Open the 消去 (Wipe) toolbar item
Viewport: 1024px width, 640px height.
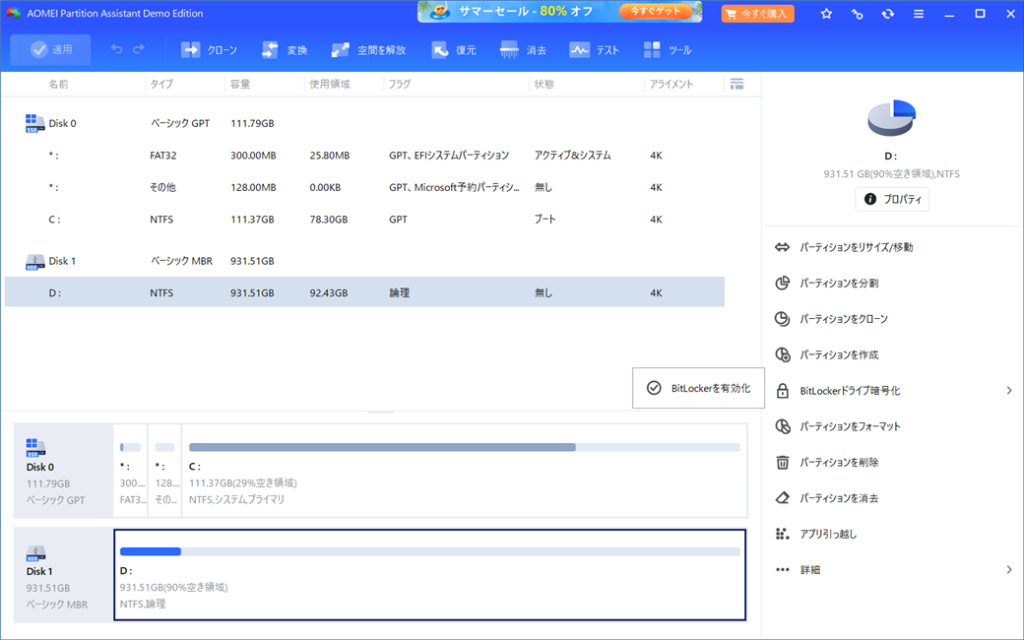pos(523,50)
